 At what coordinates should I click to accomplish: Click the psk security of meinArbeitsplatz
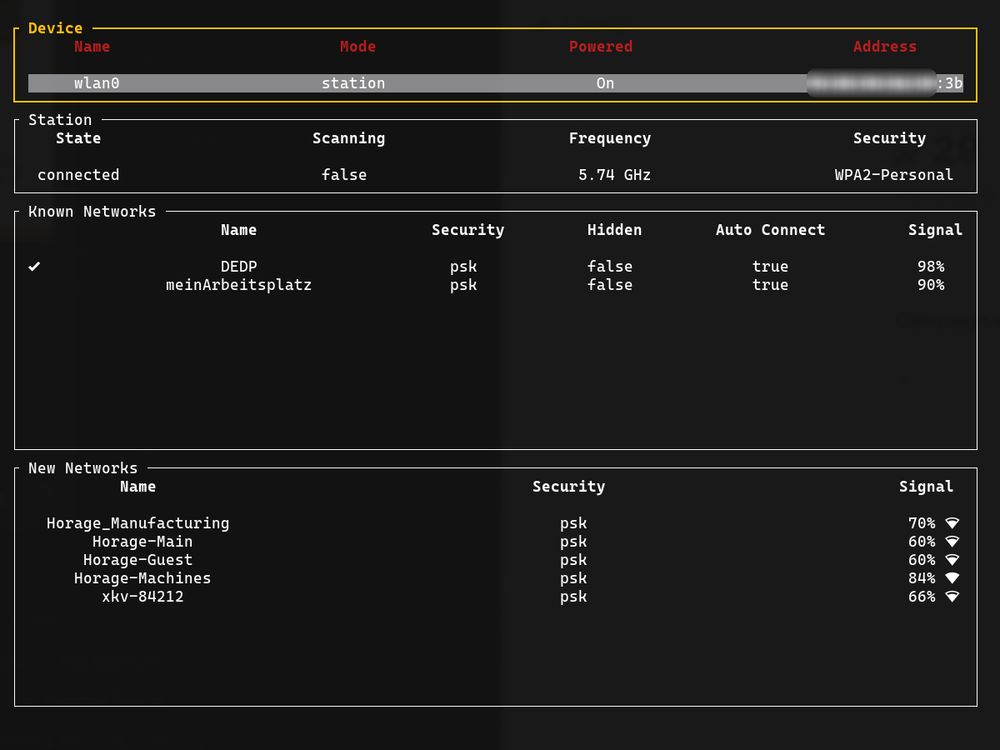(x=464, y=286)
